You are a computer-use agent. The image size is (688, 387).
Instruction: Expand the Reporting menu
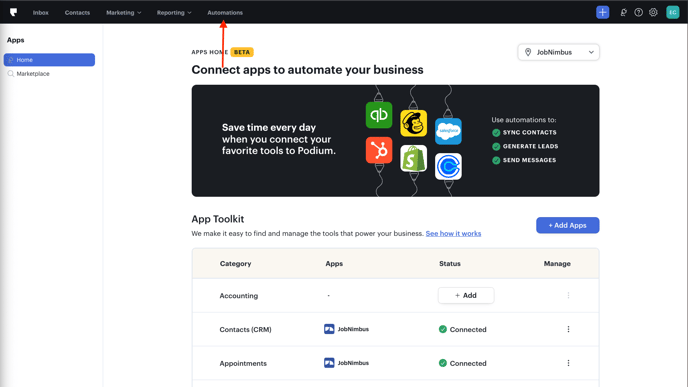tap(174, 13)
